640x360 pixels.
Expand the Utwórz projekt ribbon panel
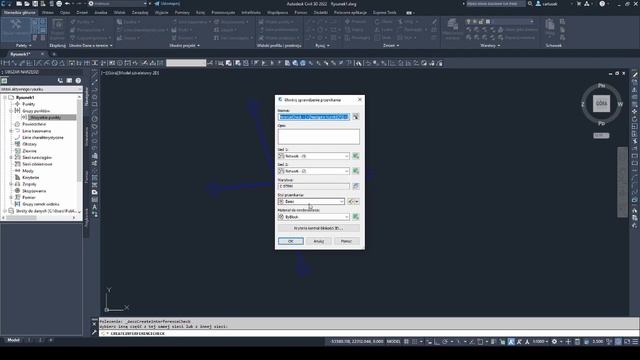(x=184, y=46)
